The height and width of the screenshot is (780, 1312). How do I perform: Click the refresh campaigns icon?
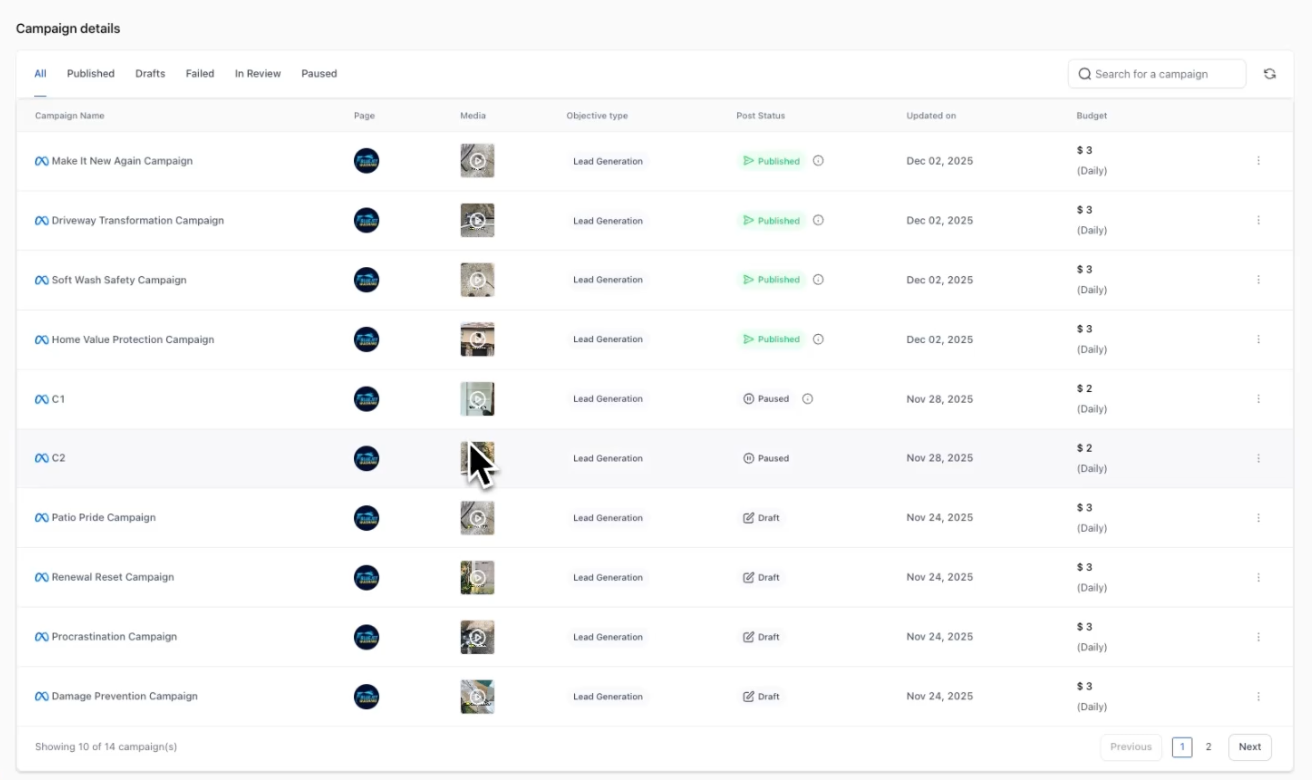pos(1269,74)
